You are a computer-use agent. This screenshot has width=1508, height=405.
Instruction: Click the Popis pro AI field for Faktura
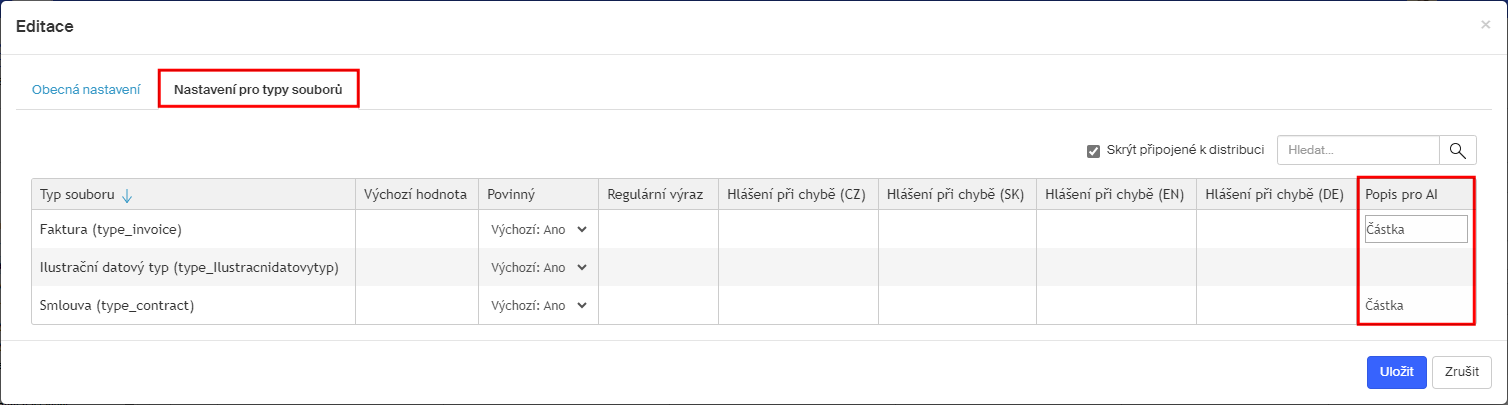click(x=1416, y=229)
